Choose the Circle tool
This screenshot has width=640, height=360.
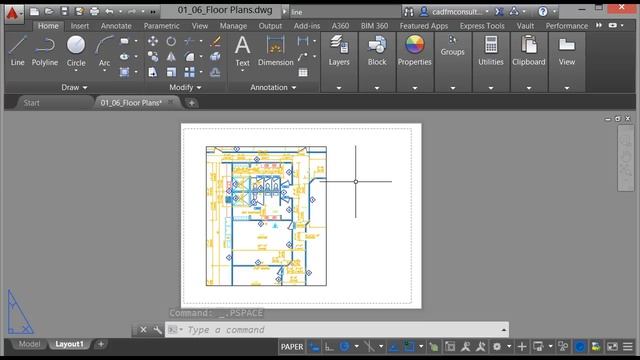click(76, 51)
